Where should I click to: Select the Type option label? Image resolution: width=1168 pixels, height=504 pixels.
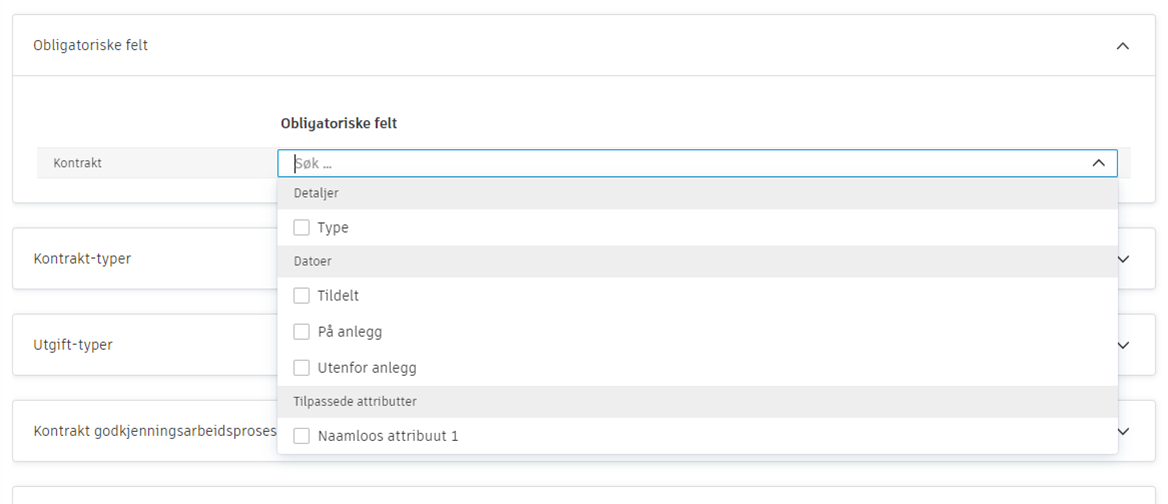(333, 228)
